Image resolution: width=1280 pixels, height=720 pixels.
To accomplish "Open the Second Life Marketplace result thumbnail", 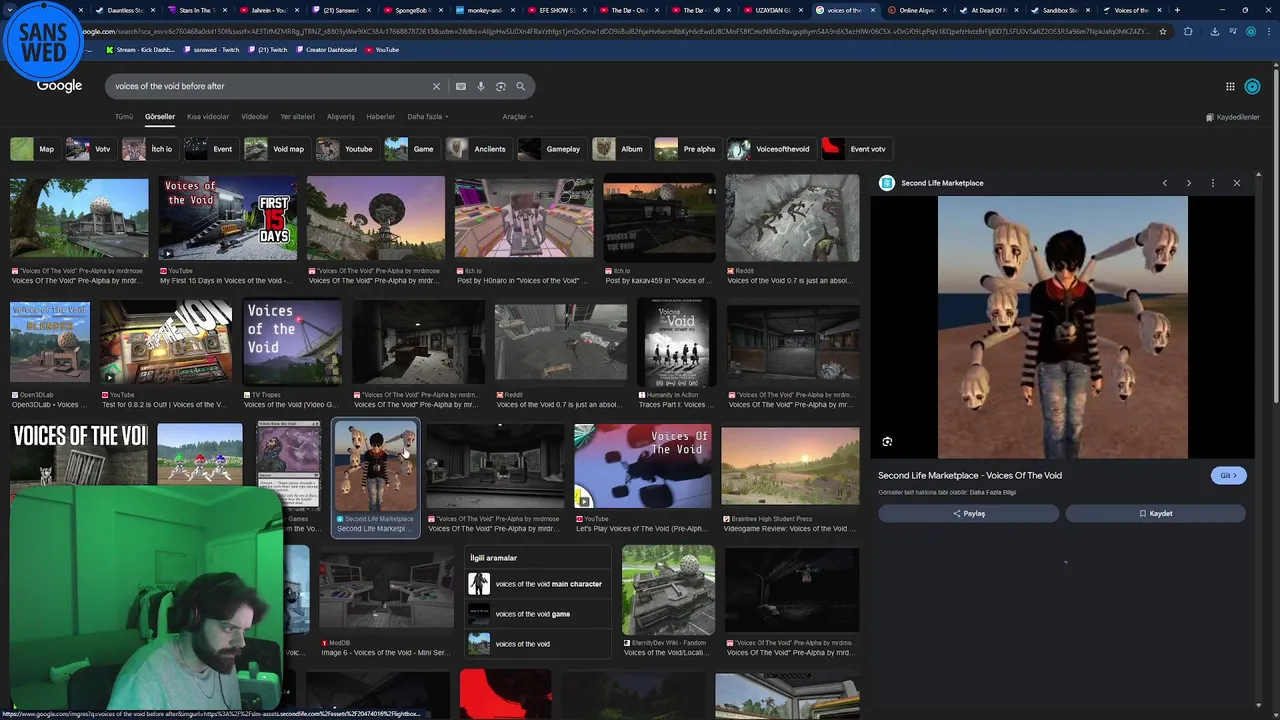I will [376, 466].
